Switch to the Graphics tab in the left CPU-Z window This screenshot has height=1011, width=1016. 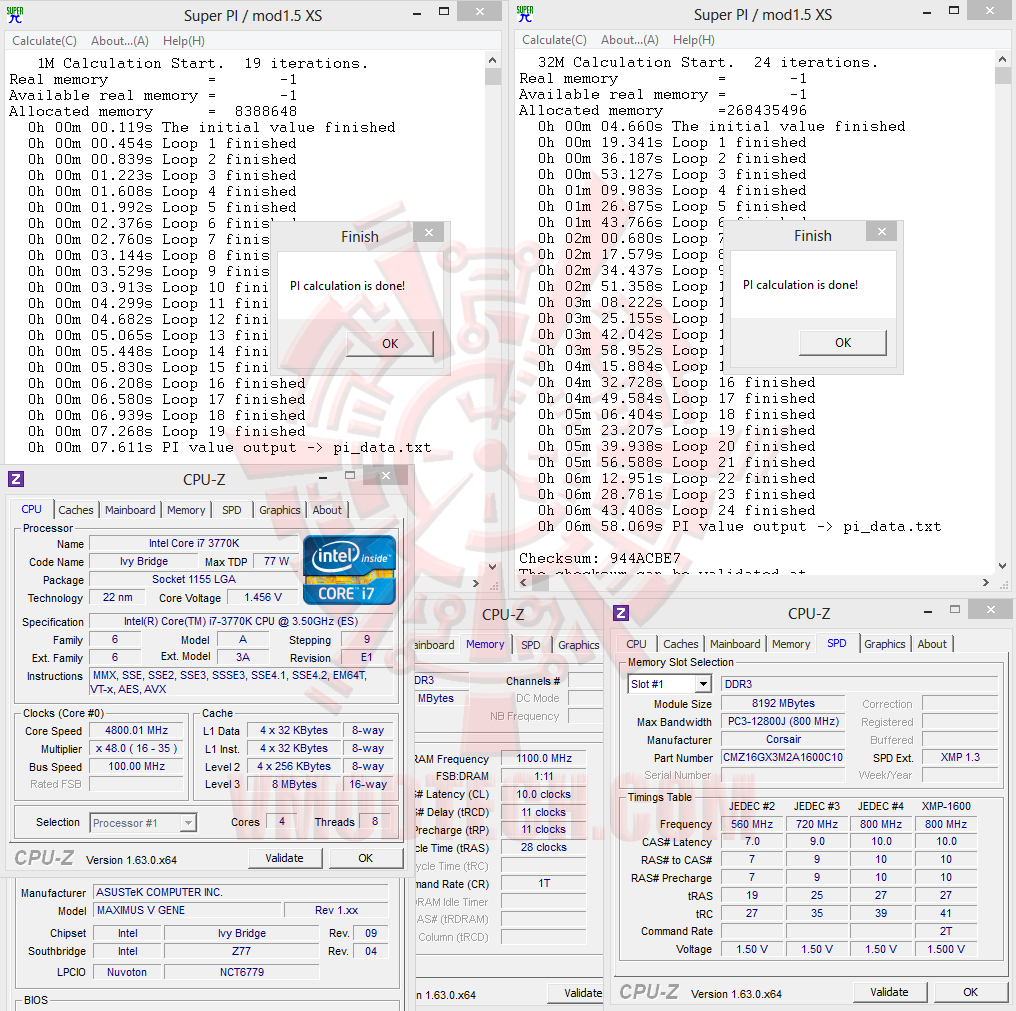coord(279,510)
